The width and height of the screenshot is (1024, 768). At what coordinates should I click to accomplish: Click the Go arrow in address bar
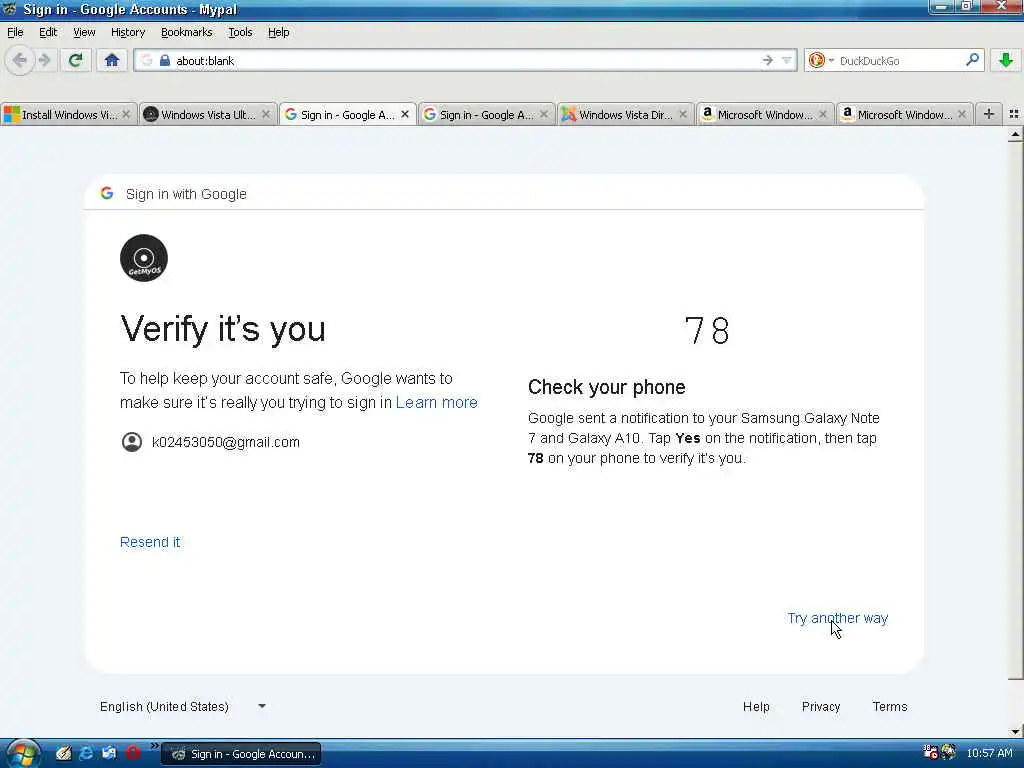pyautogui.click(x=767, y=61)
